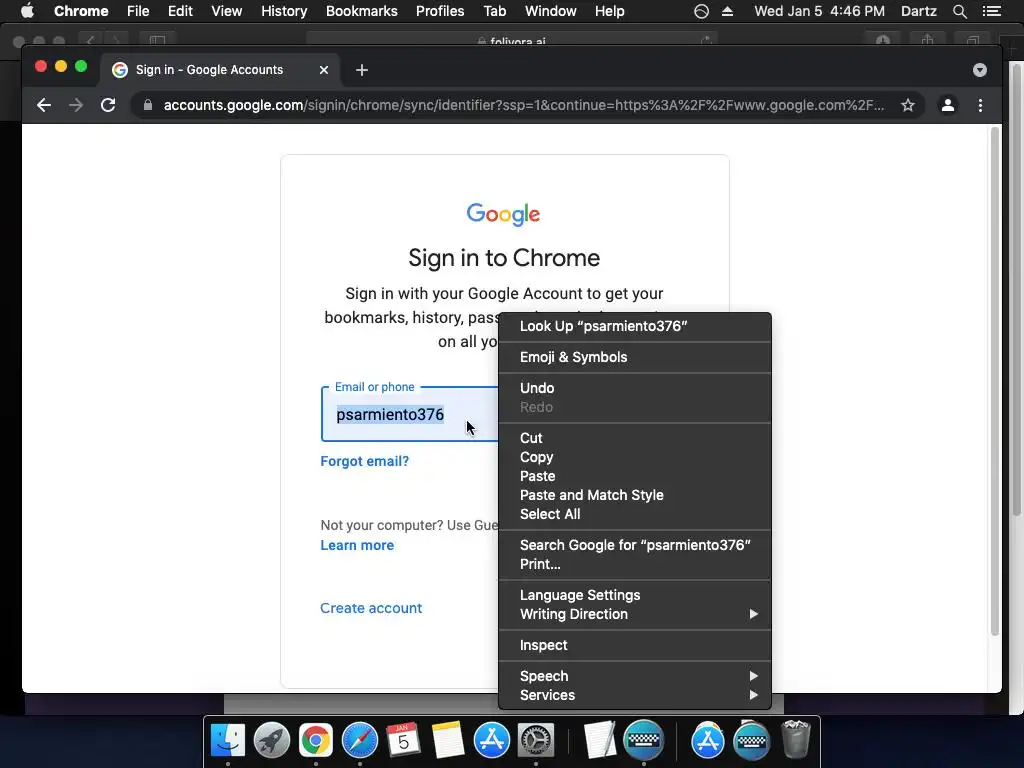Click the Chrome icon in the Dock
1024x768 pixels.
[315, 741]
